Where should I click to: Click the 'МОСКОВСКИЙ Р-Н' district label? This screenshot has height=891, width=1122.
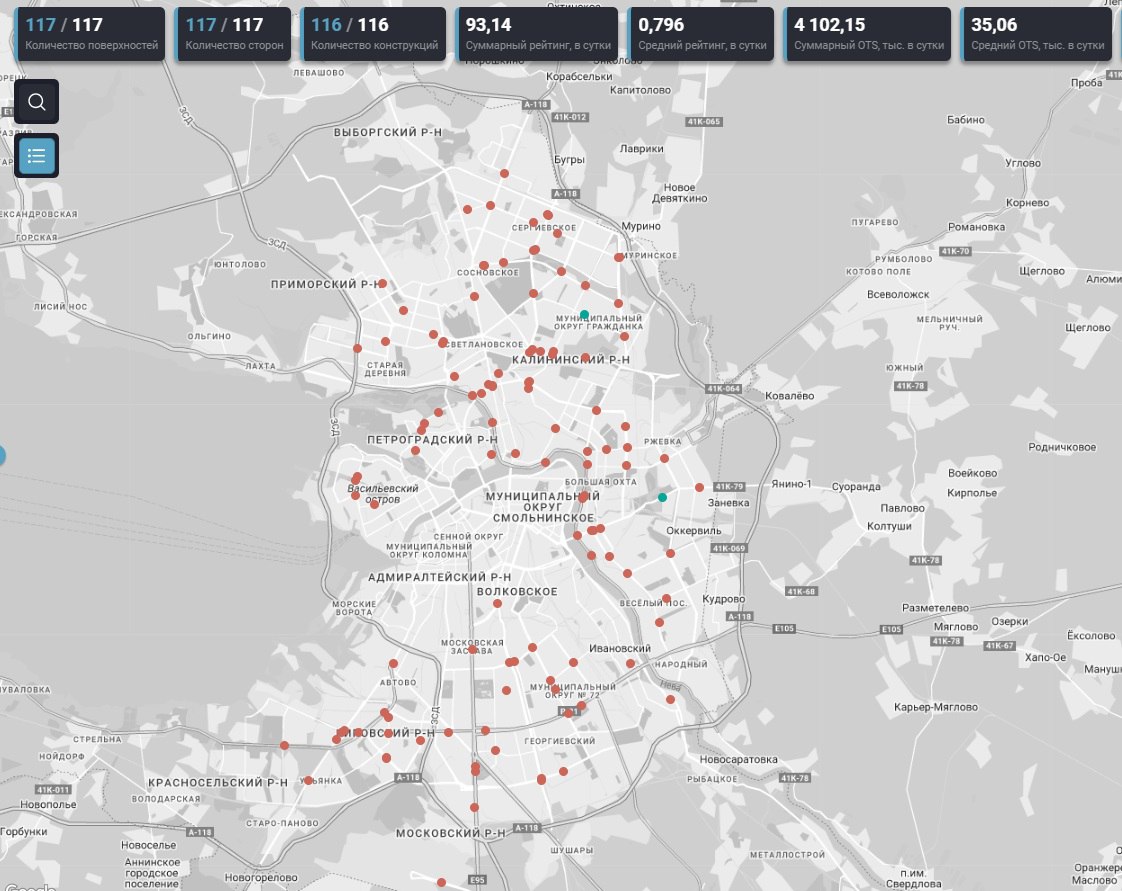click(x=451, y=834)
